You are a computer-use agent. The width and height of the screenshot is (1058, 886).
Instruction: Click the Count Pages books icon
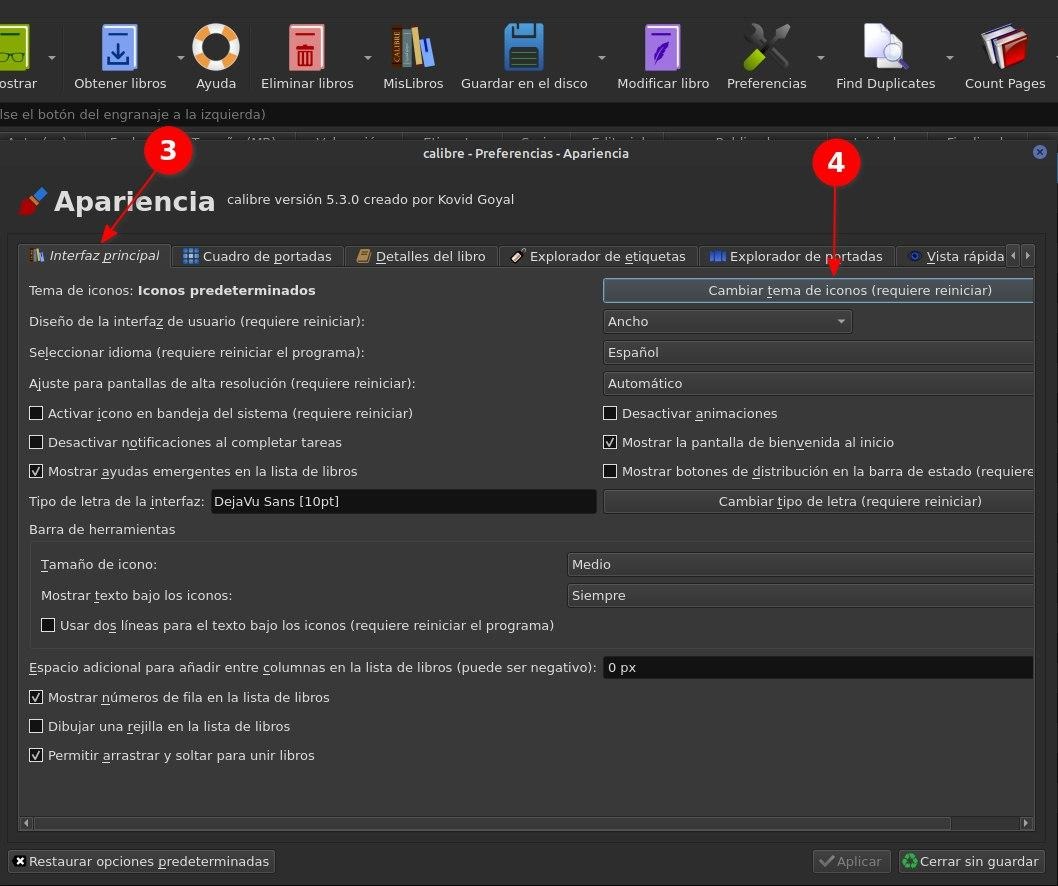click(x=1005, y=48)
